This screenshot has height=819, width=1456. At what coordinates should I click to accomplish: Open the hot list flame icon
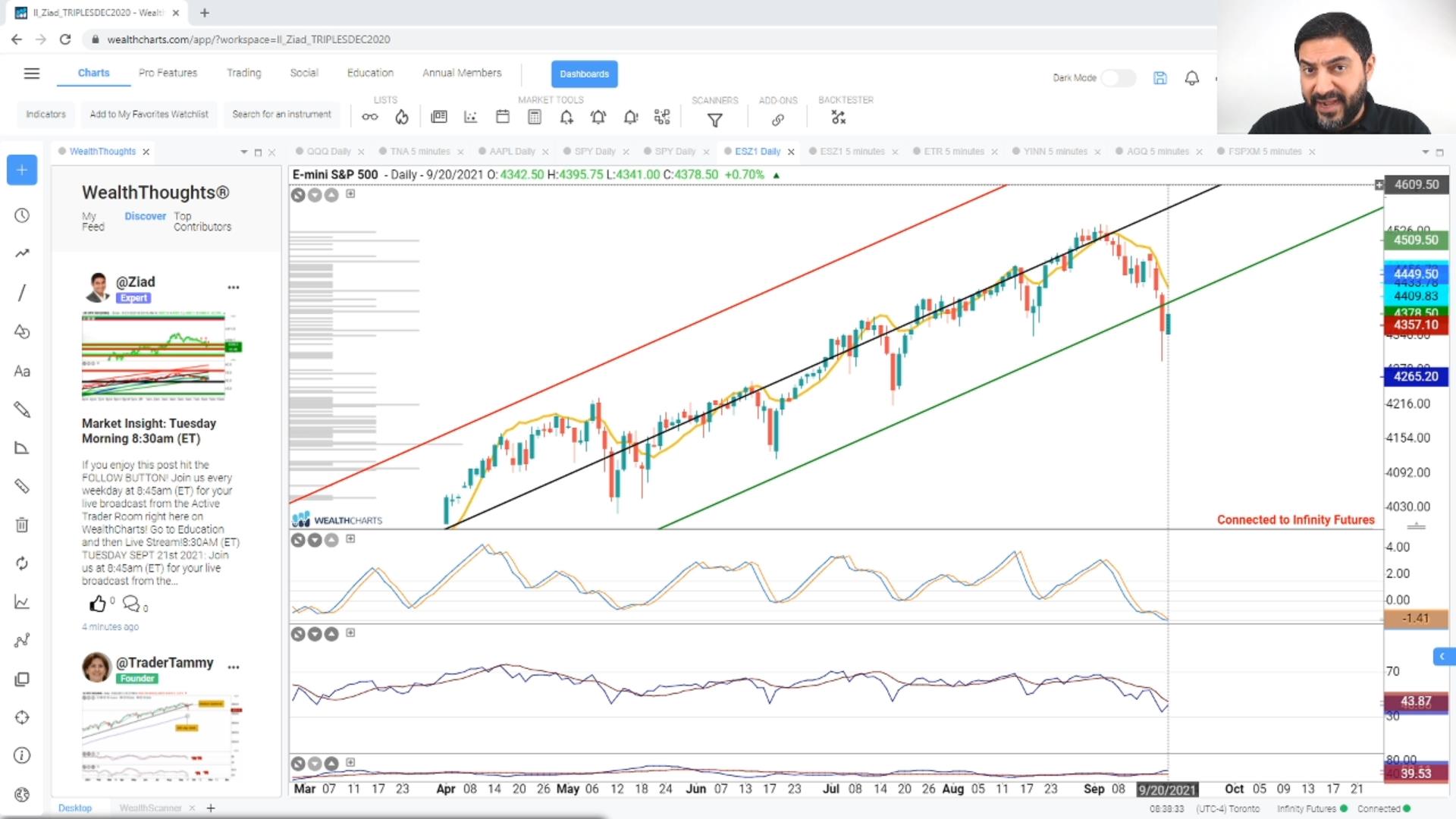(x=402, y=117)
